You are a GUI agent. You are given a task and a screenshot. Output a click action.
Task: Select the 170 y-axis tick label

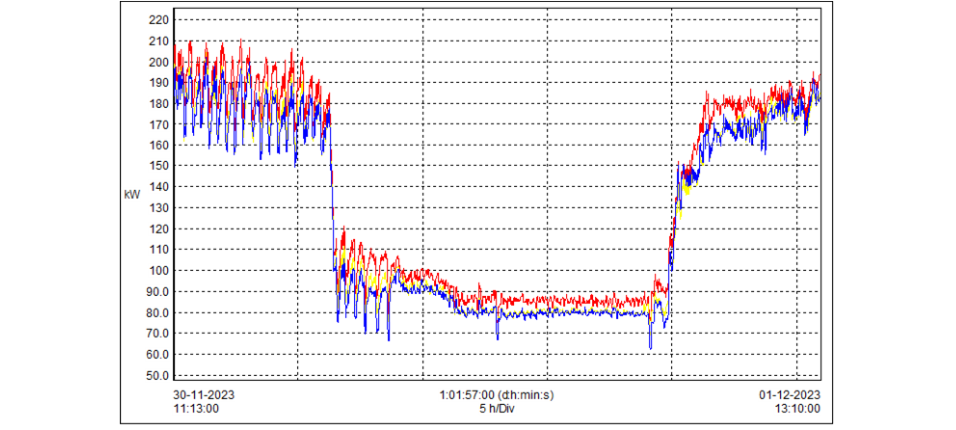pos(157,125)
